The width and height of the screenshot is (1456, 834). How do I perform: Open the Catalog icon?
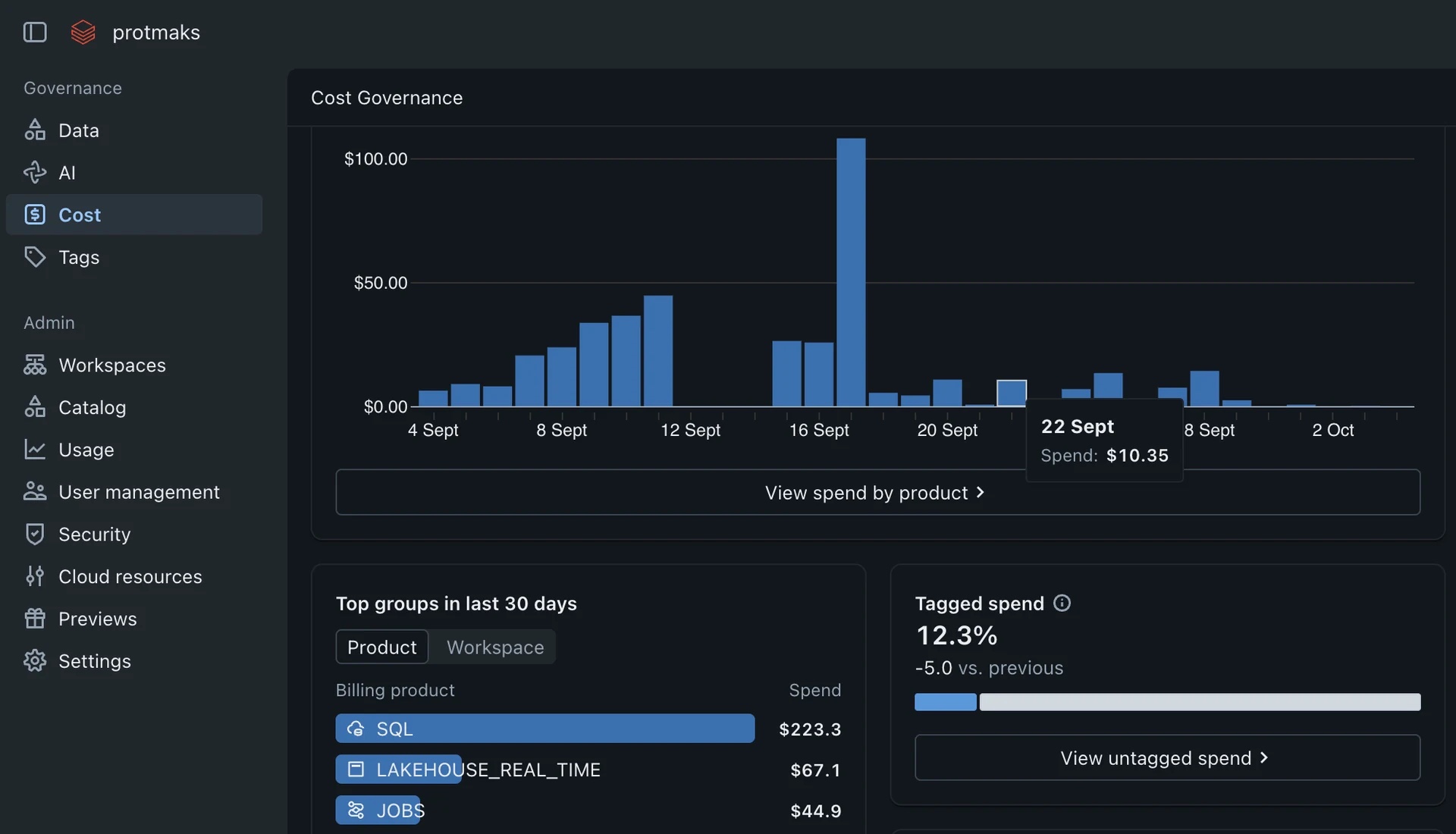click(x=35, y=407)
